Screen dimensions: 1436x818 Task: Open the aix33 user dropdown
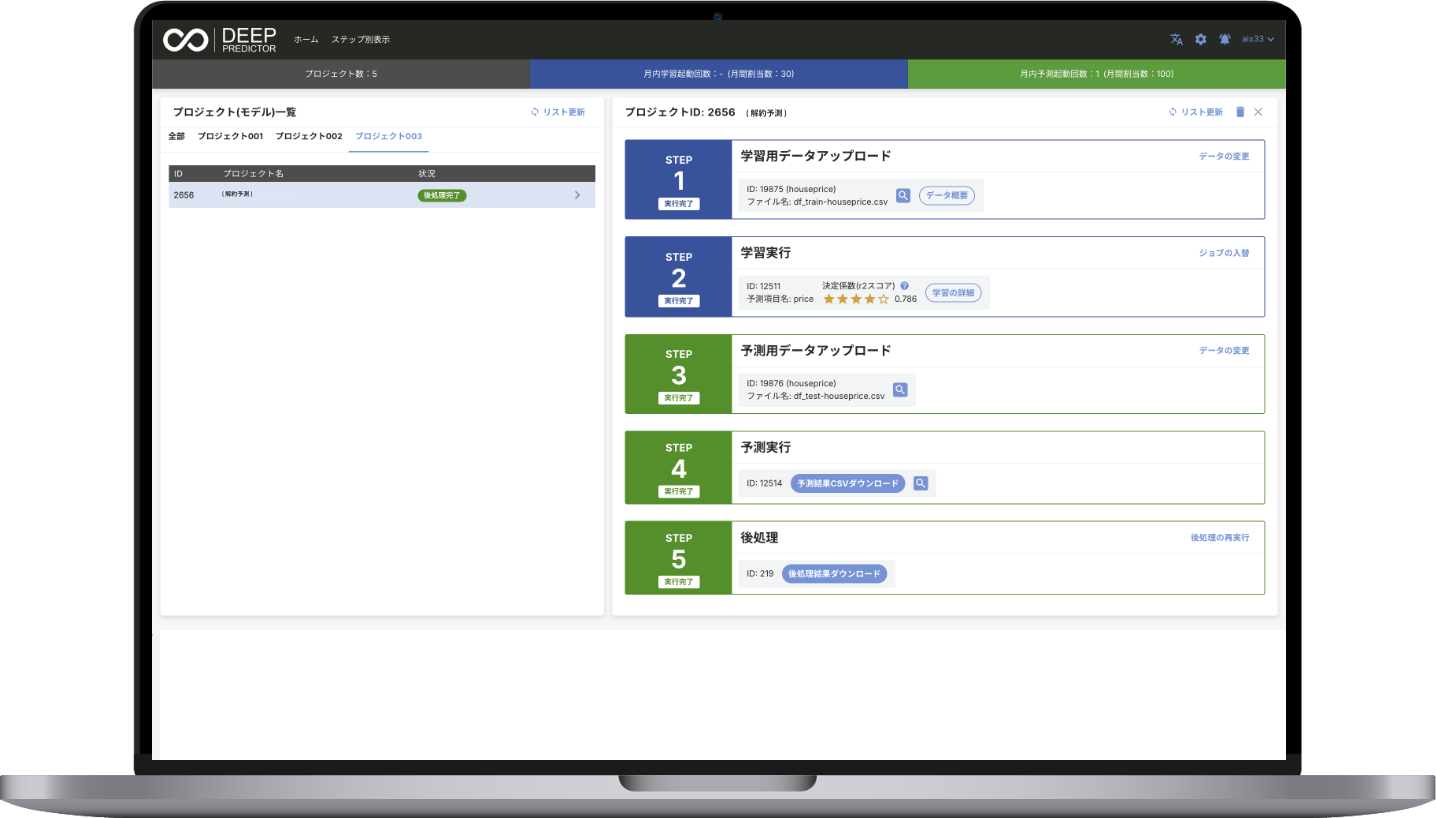pyautogui.click(x=1258, y=40)
